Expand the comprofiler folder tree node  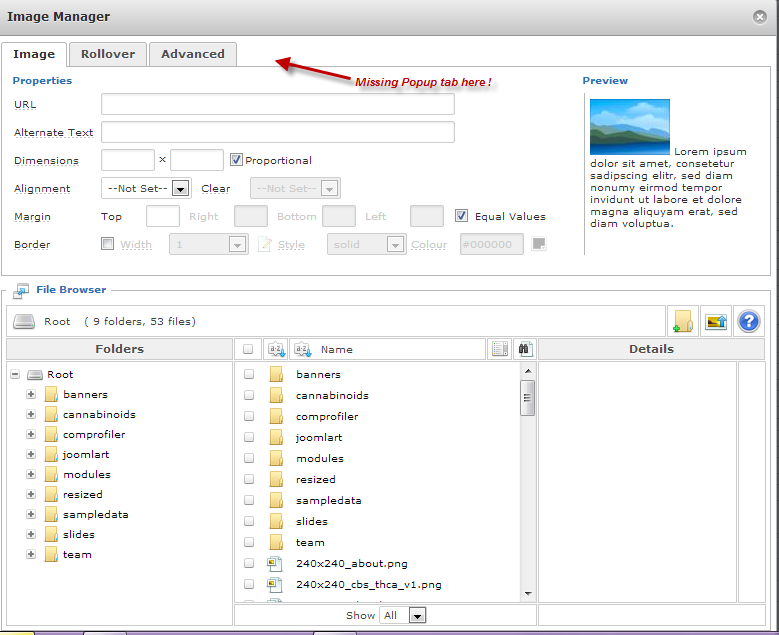click(x=31, y=434)
